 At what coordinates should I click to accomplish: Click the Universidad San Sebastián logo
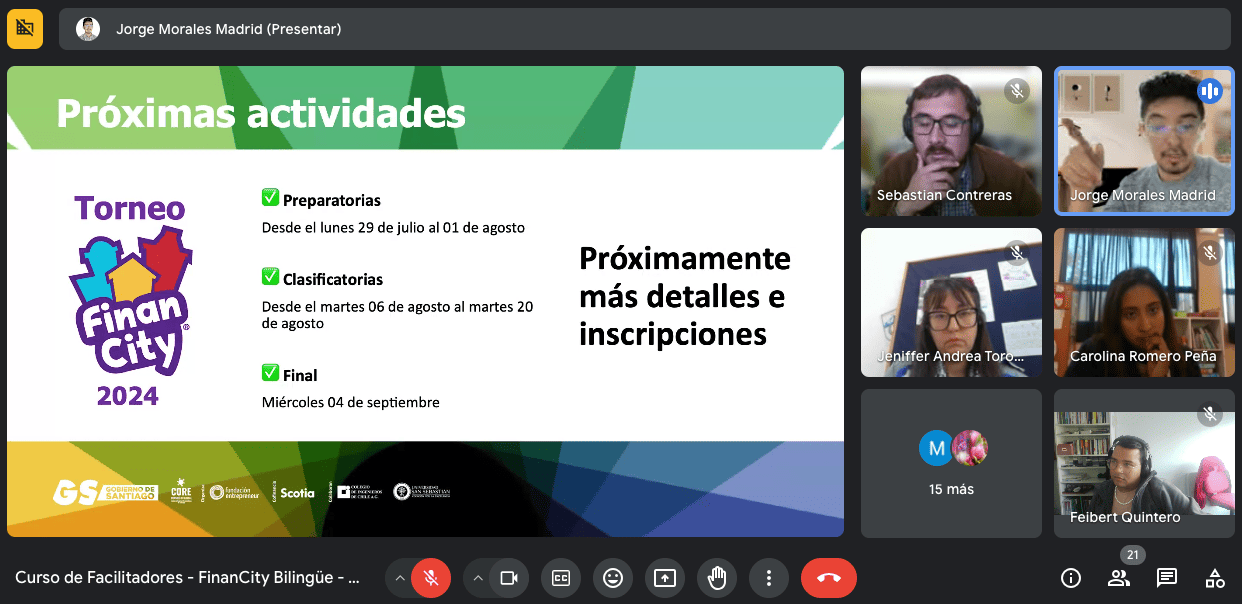422,491
